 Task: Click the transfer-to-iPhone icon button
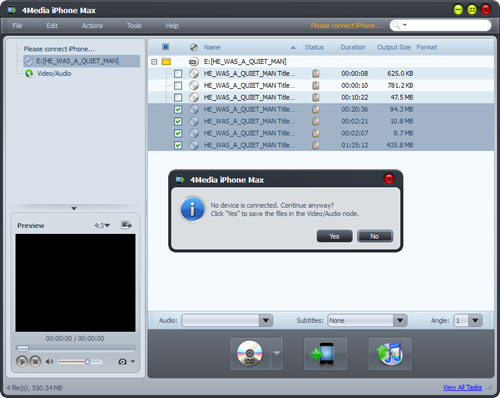point(325,354)
